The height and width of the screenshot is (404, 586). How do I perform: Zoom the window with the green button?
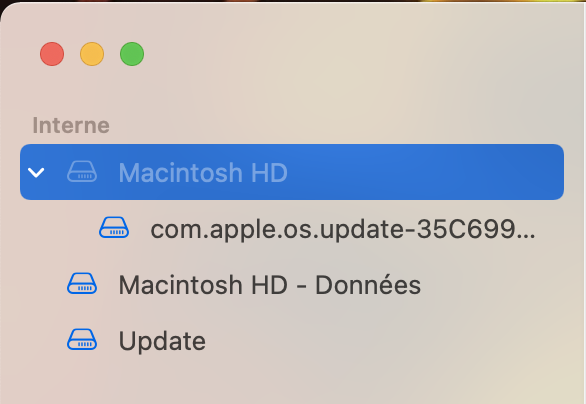(132, 54)
